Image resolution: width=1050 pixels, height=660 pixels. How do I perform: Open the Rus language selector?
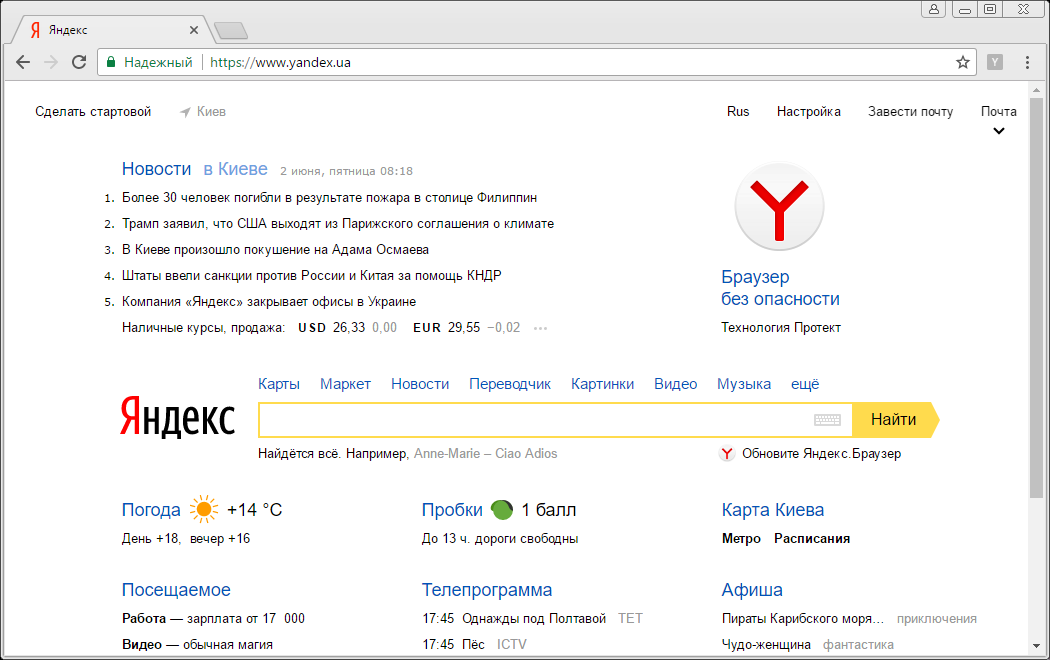[x=738, y=112]
